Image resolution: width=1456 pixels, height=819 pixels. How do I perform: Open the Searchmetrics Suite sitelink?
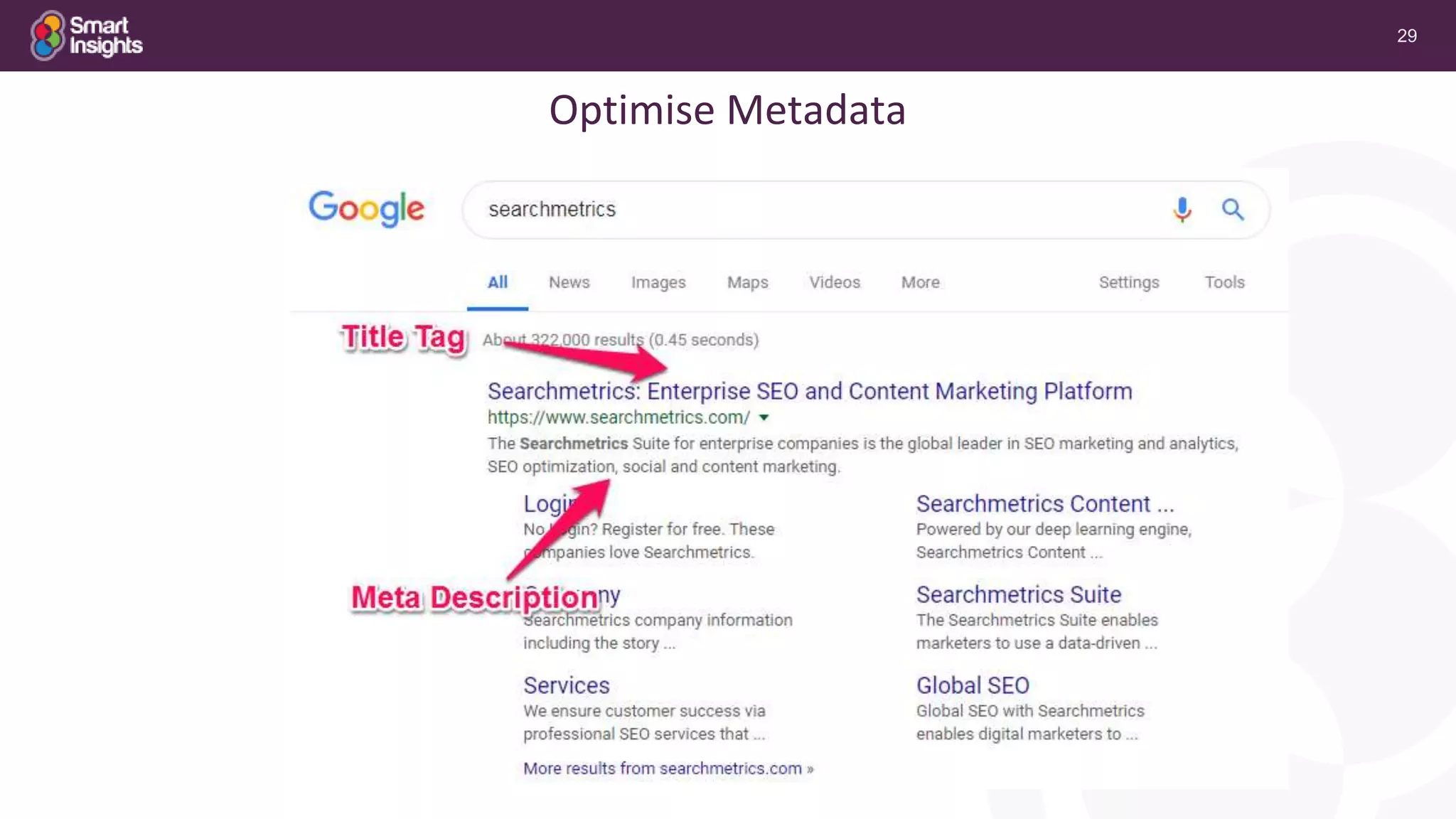click(1019, 594)
